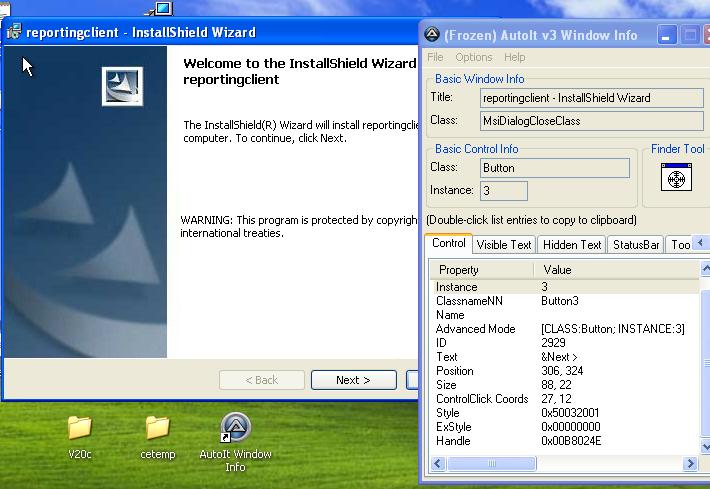
Task: Select the Advanced Mode row
Action: point(564,329)
